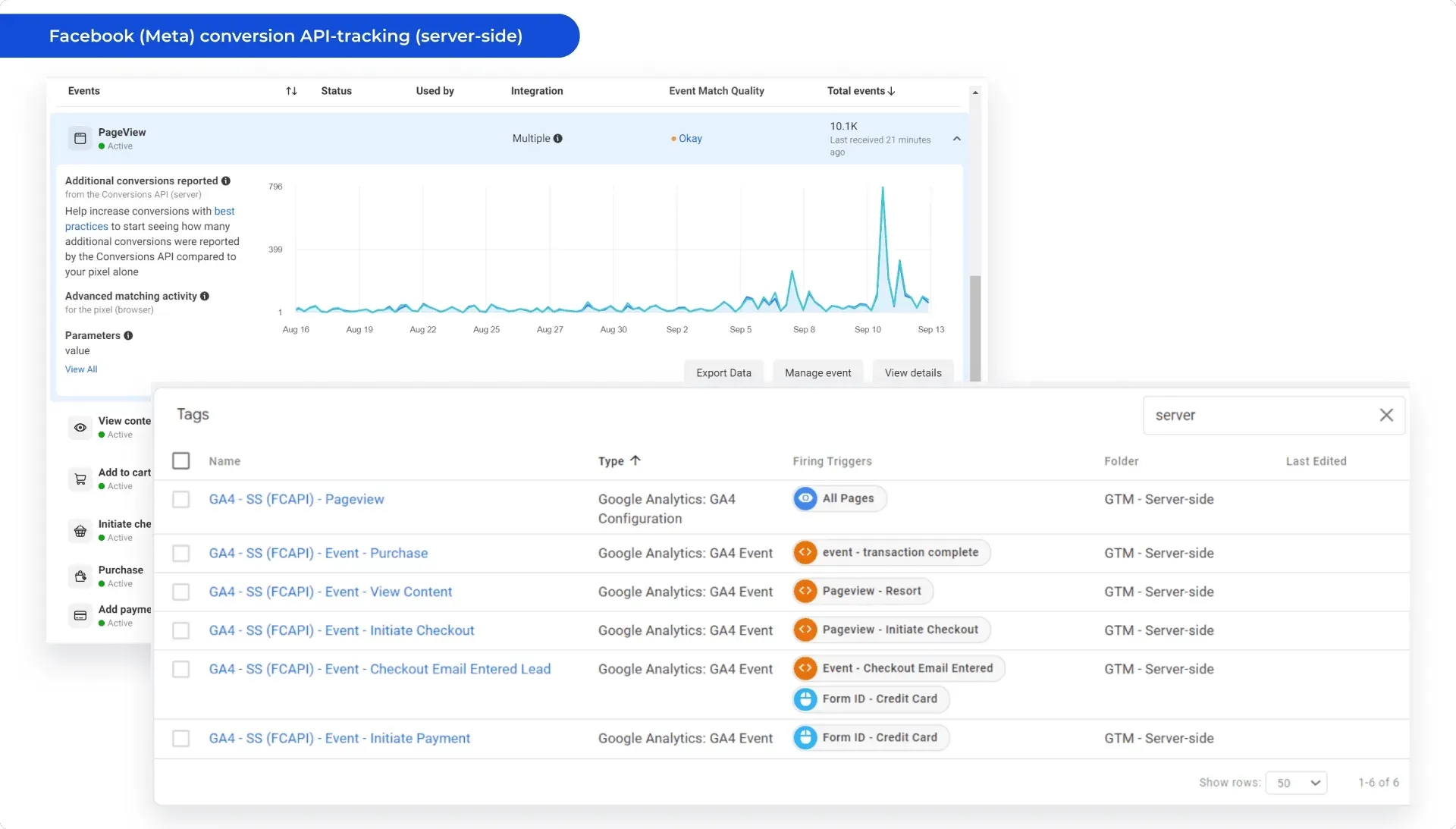1456x829 pixels.
Task: Click the info icon beside Multiple
Action: [x=558, y=139]
